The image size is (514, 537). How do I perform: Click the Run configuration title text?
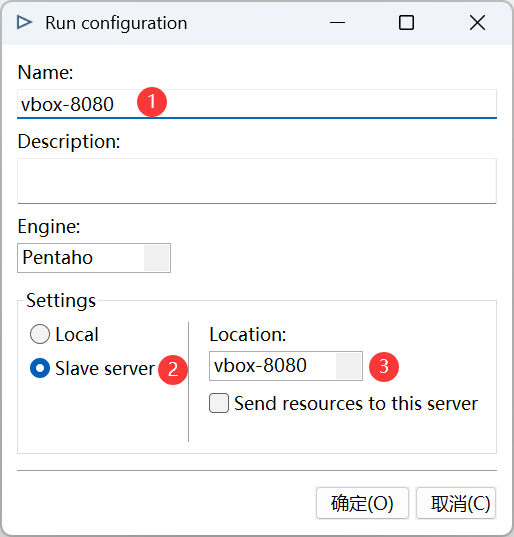pos(116,23)
